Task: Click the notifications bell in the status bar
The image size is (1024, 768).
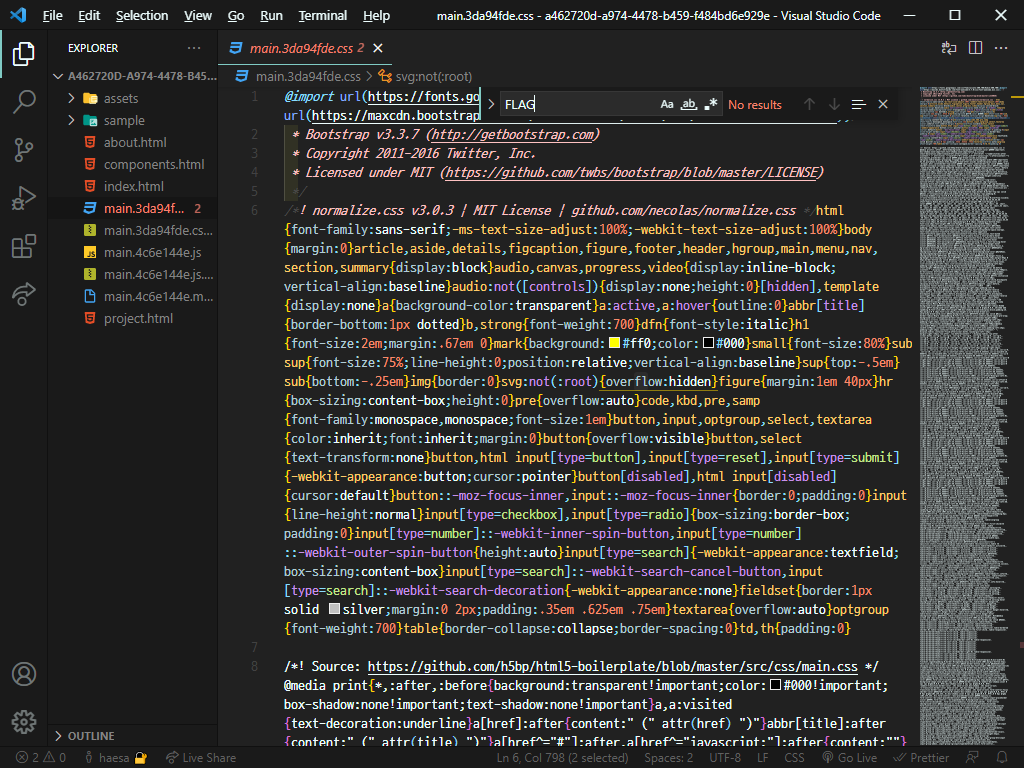Action: [1002, 757]
